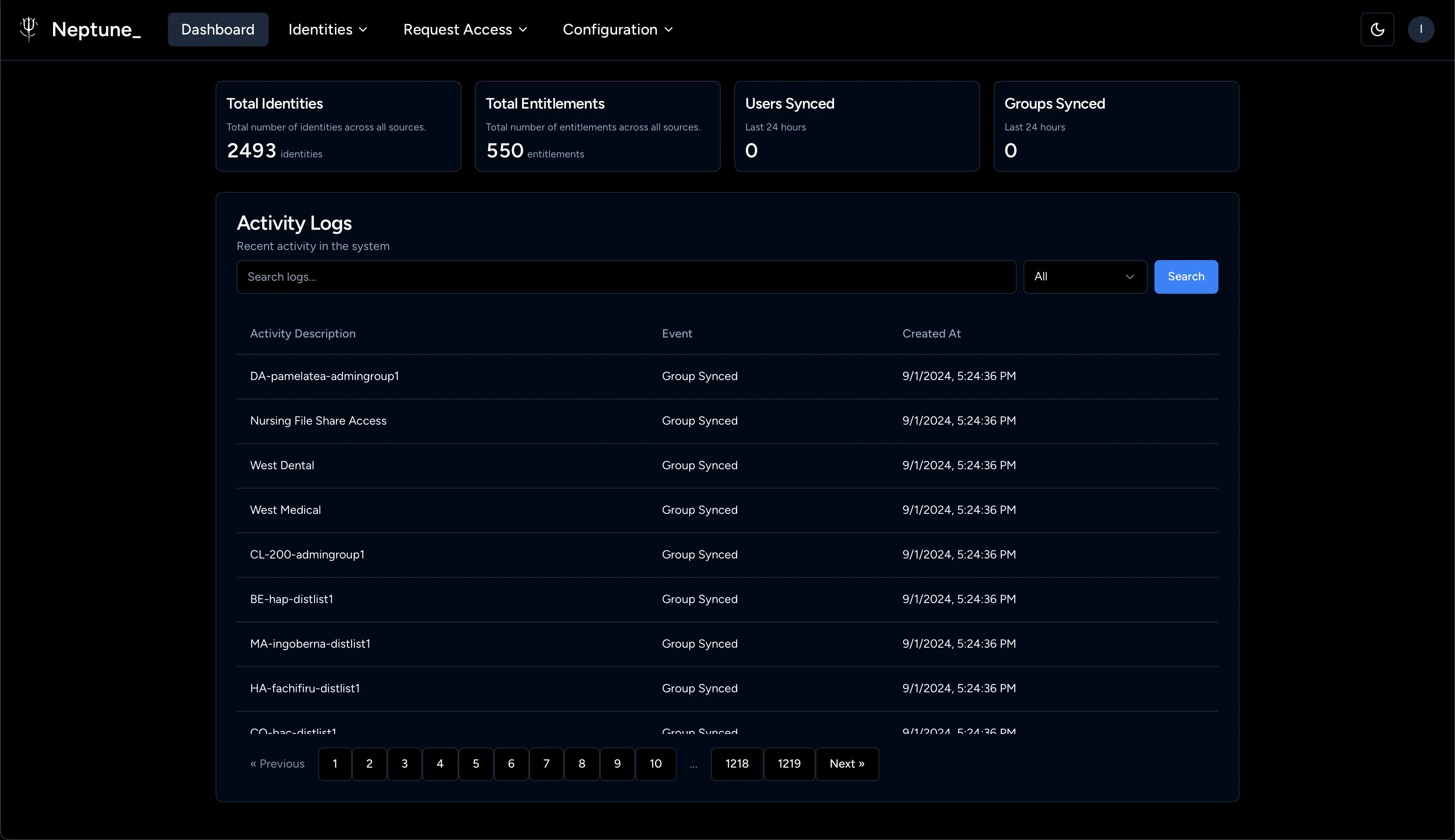Click the Neptune trident logo icon
Viewport: 1455px width, 840px height.
pyautogui.click(x=28, y=29)
